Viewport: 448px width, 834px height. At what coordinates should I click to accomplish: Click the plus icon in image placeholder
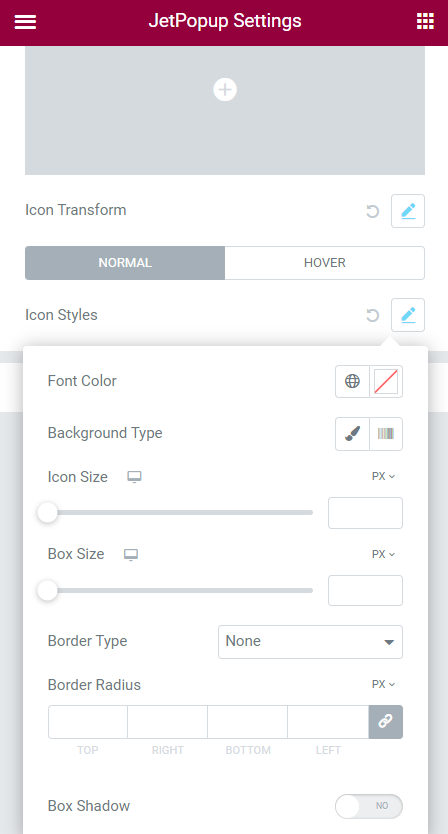coord(225,89)
